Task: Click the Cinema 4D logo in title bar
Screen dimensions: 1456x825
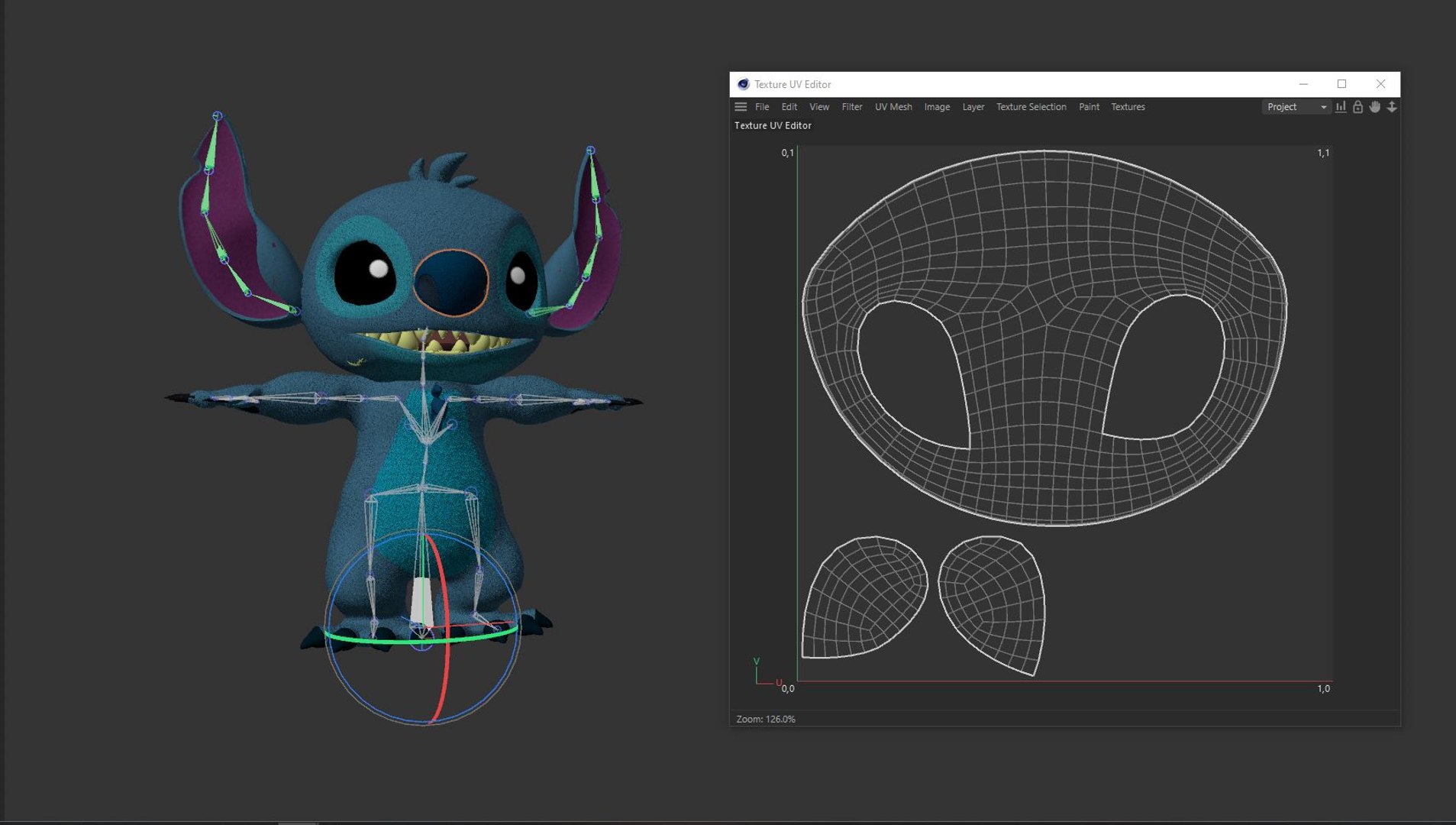Action: click(743, 84)
